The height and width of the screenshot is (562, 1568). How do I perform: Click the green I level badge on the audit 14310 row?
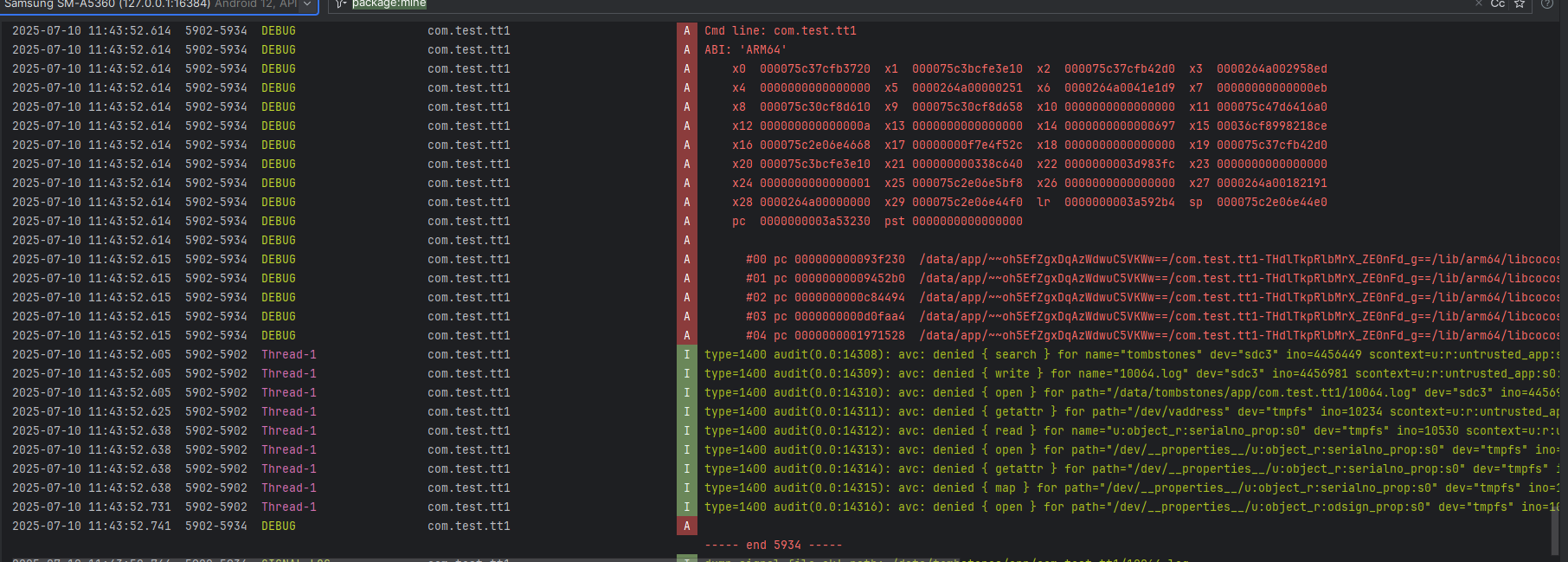[x=686, y=393]
